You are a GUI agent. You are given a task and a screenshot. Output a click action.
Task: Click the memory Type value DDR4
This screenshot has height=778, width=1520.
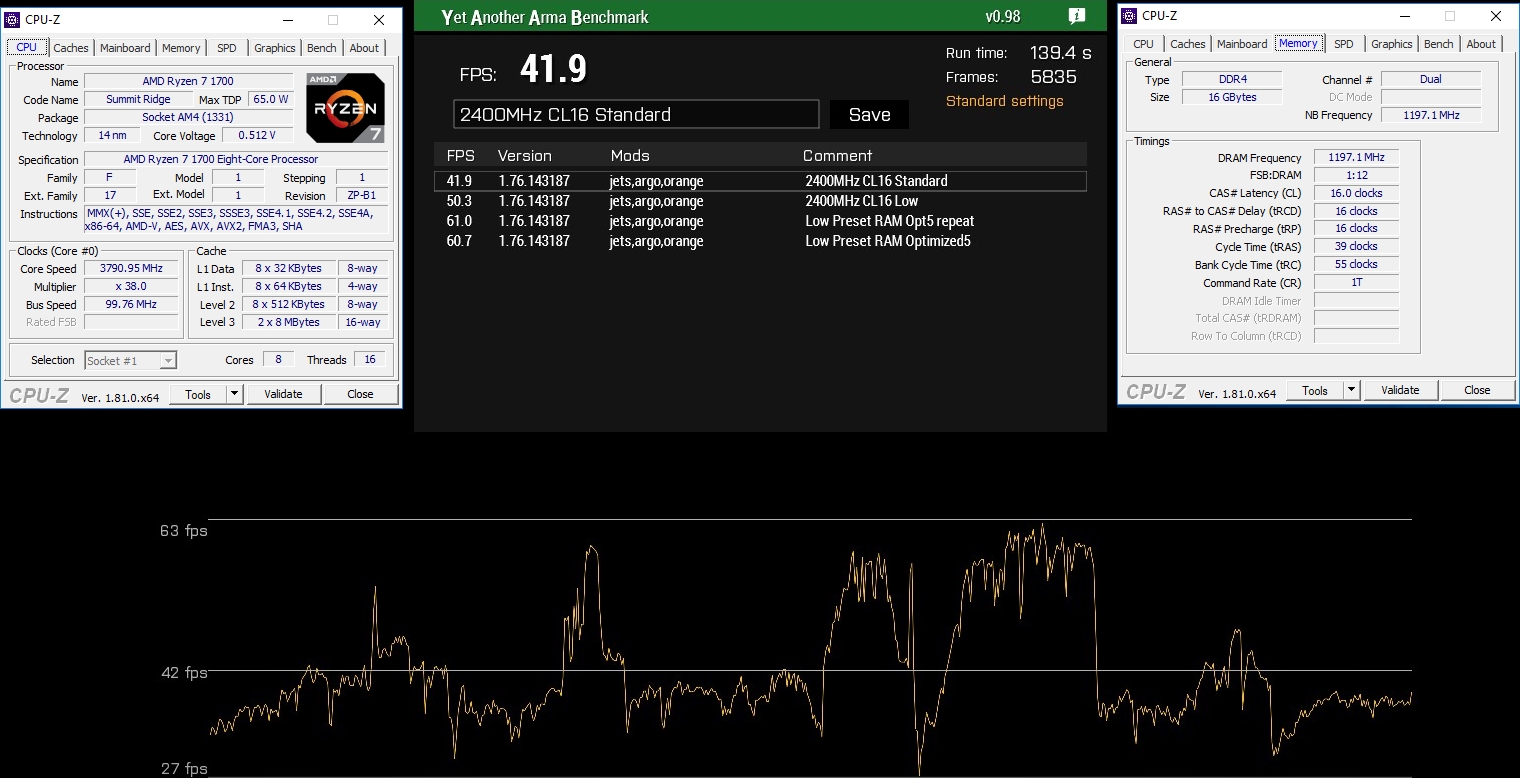[x=1233, y=79]
